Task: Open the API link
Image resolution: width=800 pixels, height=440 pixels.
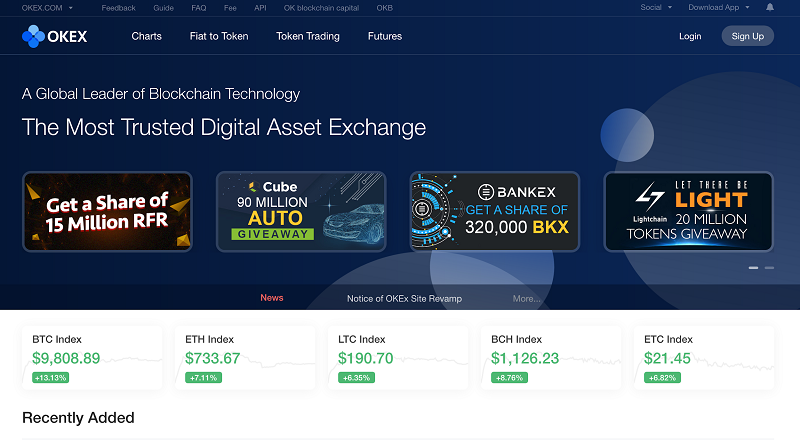Action: (260, 8)
